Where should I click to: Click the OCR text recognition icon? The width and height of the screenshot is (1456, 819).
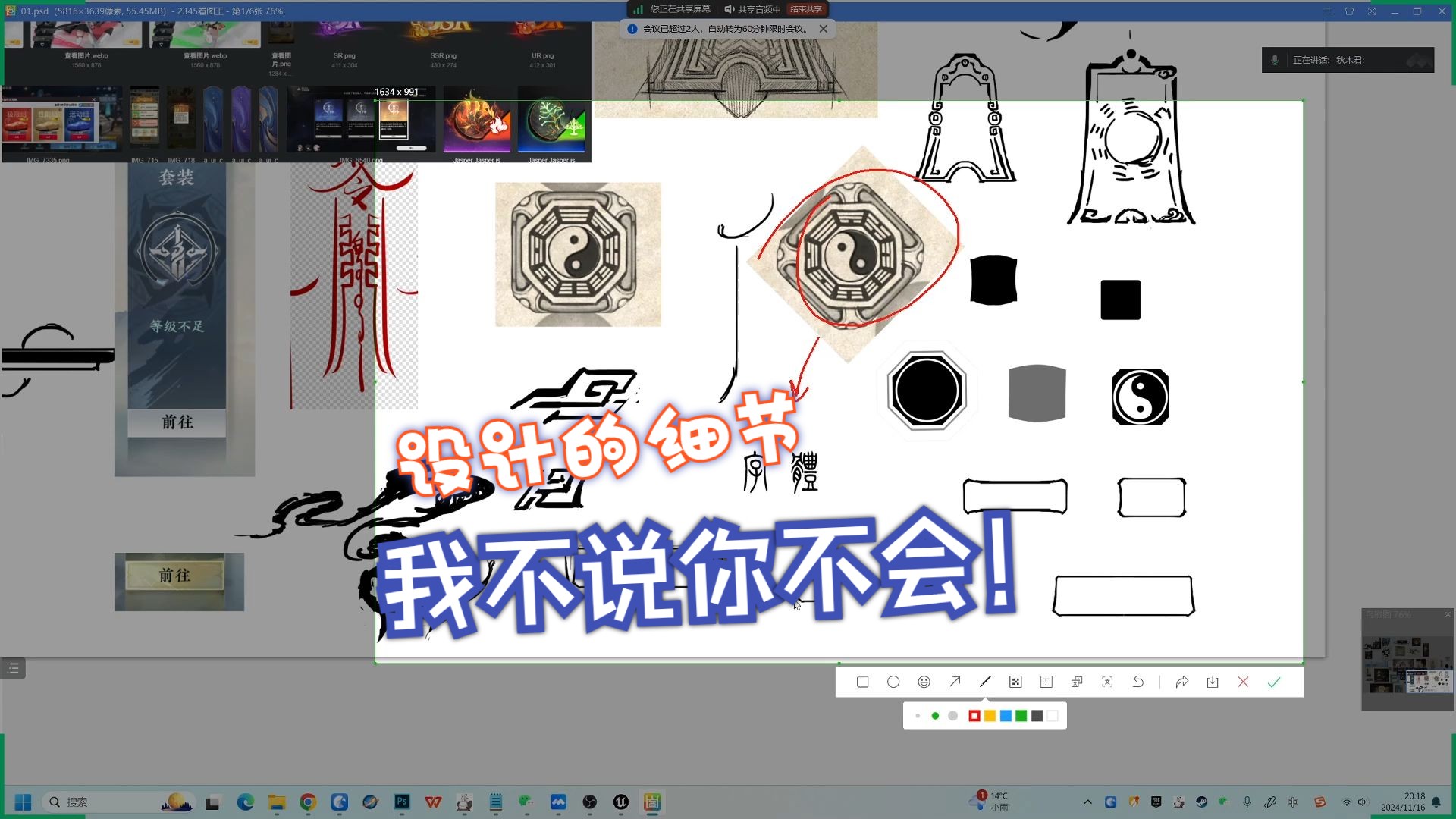(x=1107, y=682)
